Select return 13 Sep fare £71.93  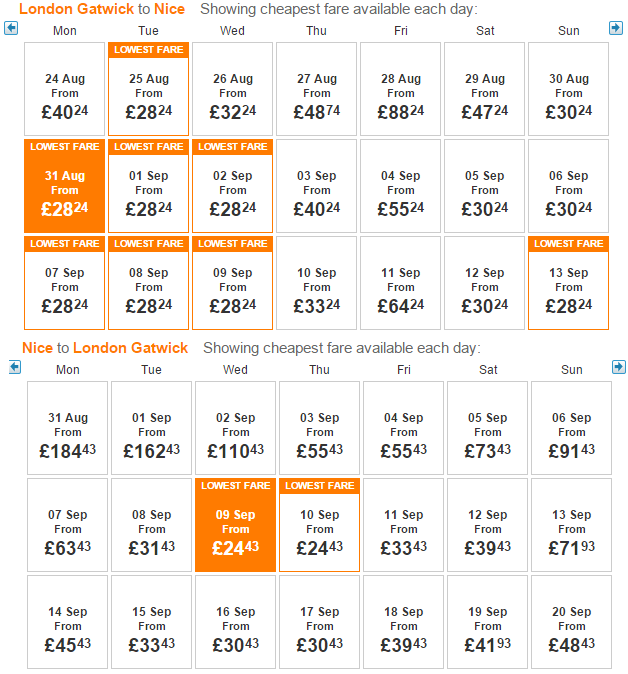(571, 525)
